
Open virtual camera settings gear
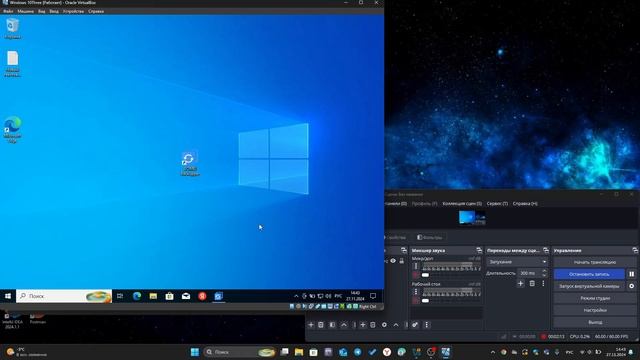point(631,286)
